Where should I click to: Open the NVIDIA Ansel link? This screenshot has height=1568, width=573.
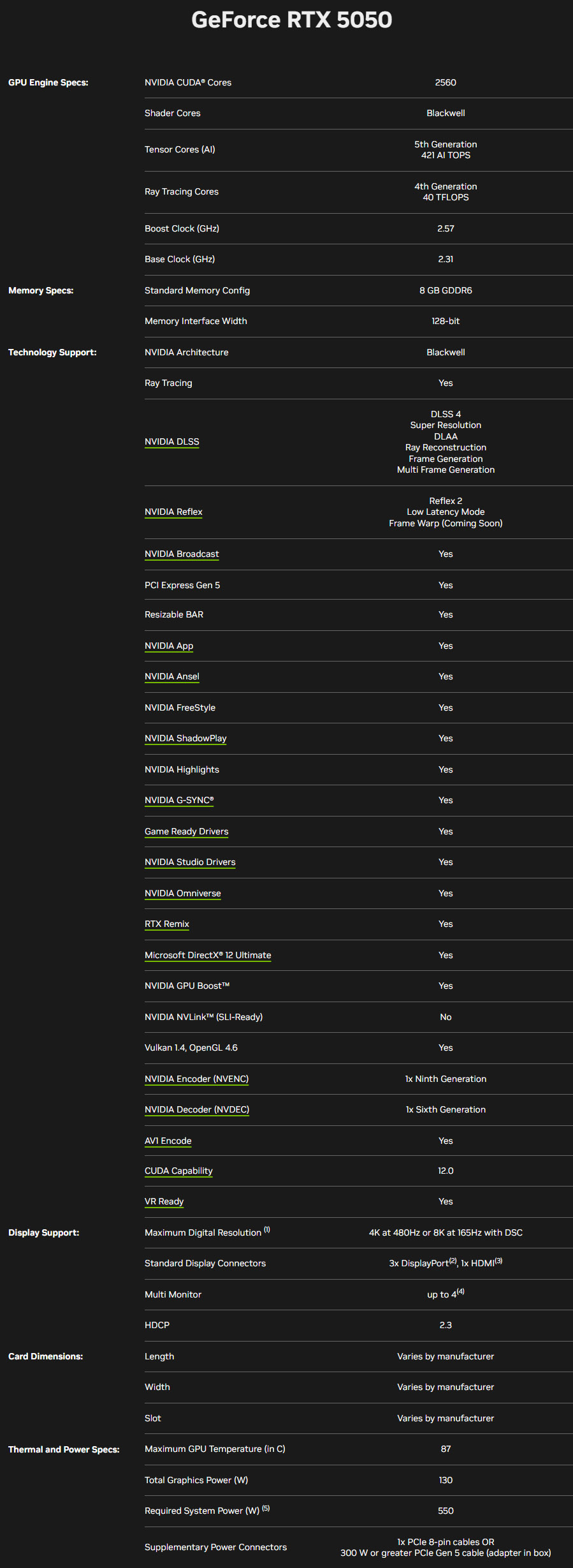(171, 676)
